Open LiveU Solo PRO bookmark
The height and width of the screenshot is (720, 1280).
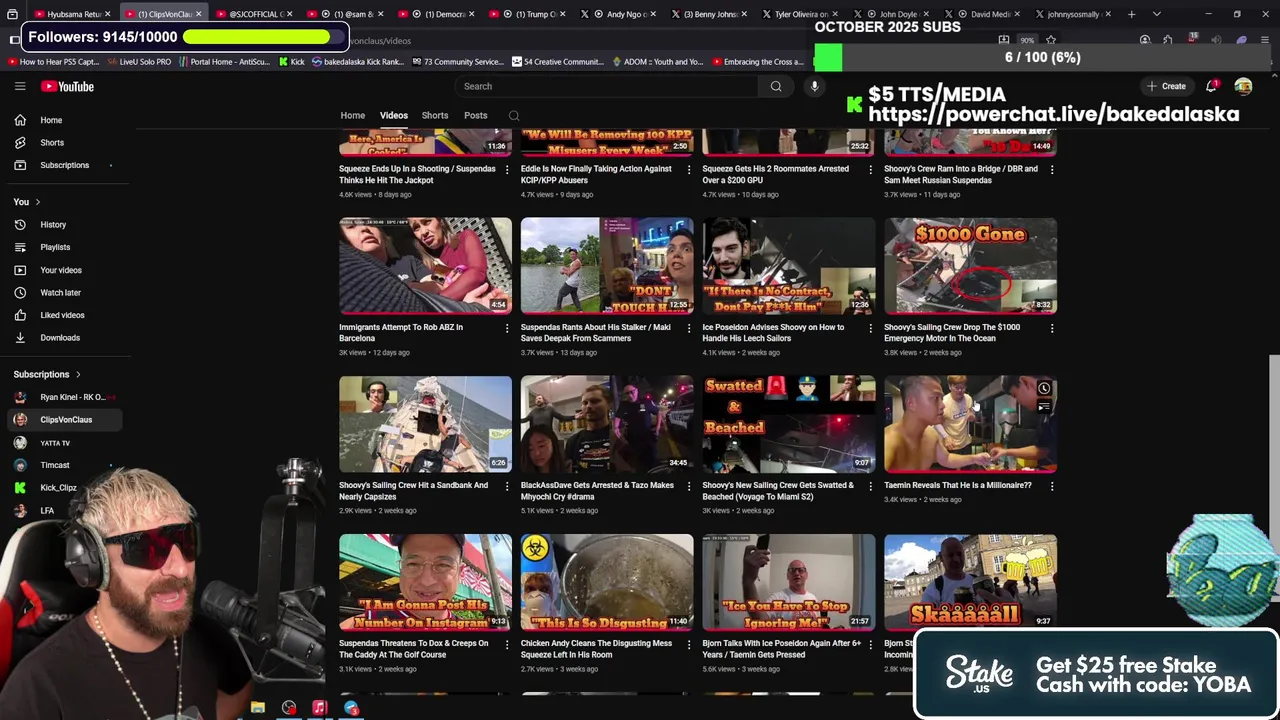tap(139, 62)
